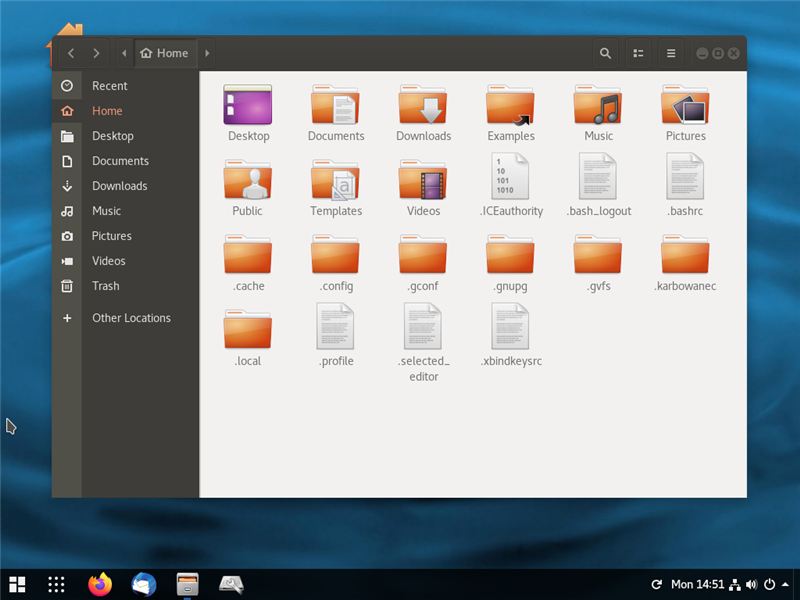Go forward with the right arrow button

(x=96, y=53)
